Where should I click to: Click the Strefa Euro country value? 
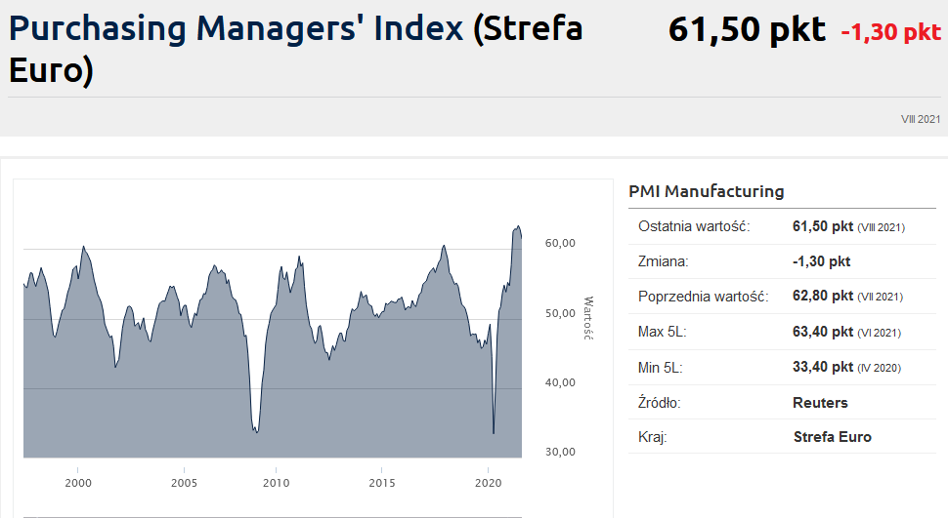(x=832, y=437)
